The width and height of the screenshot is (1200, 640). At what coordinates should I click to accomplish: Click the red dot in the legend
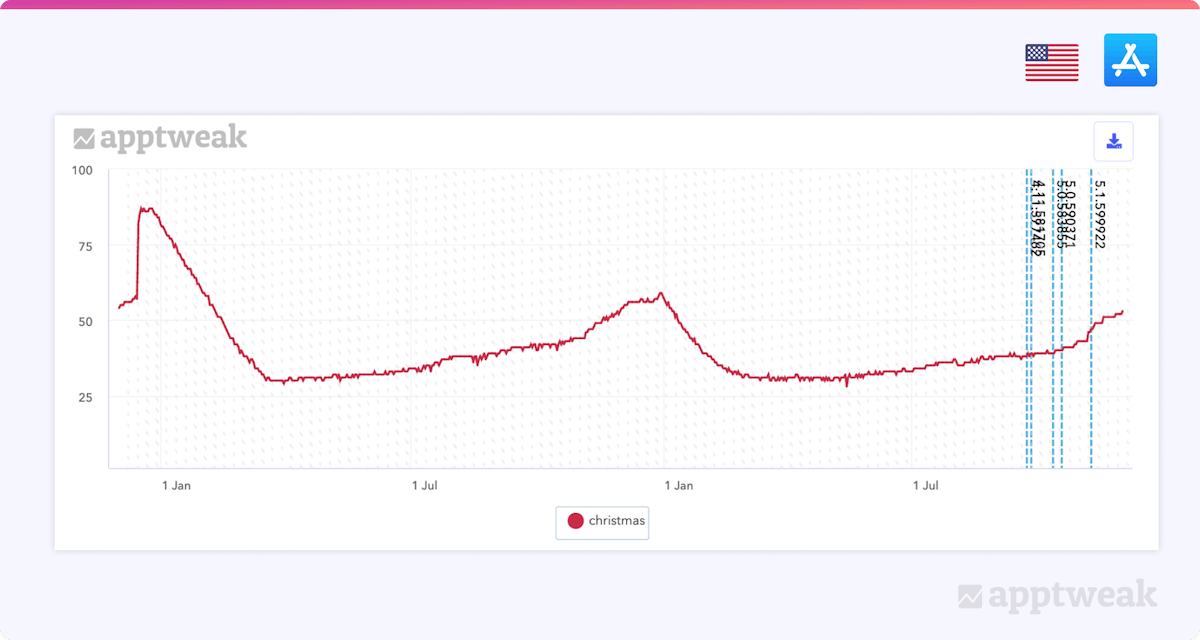(575, 521)
